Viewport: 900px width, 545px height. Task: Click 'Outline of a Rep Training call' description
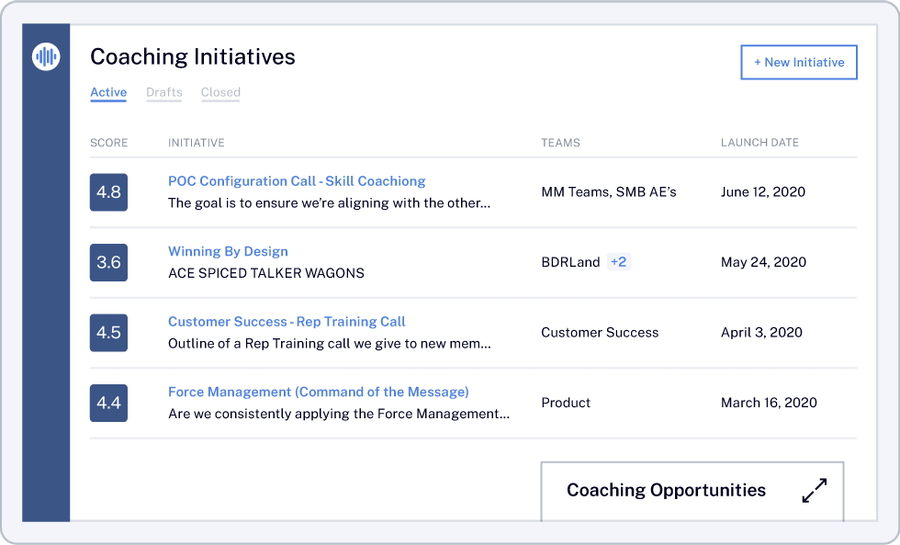(329, 344)
